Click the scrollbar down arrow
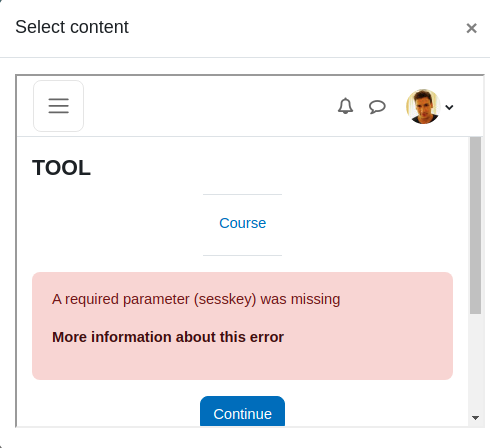The image size is (490, 448). pyautogui.click(x=475, y=417)
